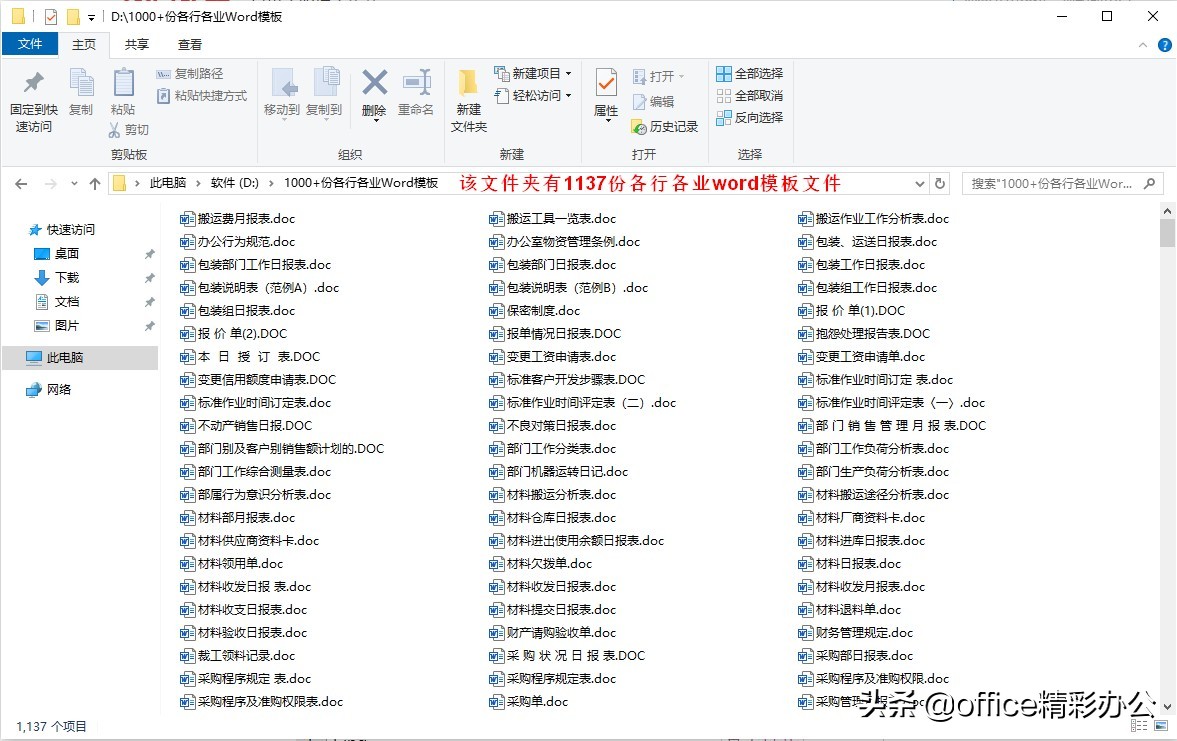
Task: Click the Quick Access Toolbar dropdown arrow
Action: (x=91, y=17)
